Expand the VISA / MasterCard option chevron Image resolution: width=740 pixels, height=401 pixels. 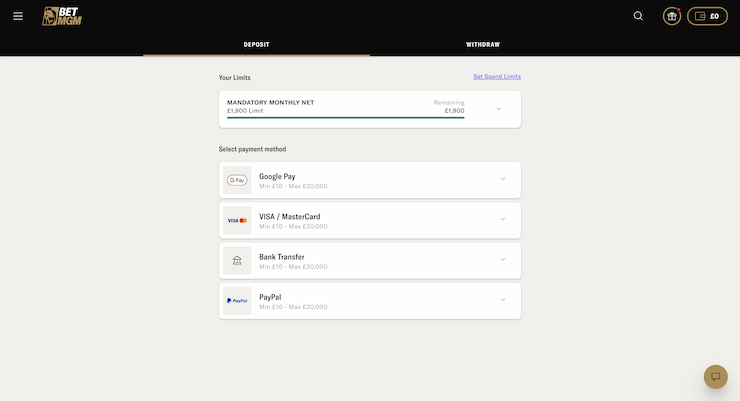(x=502, y=219)
